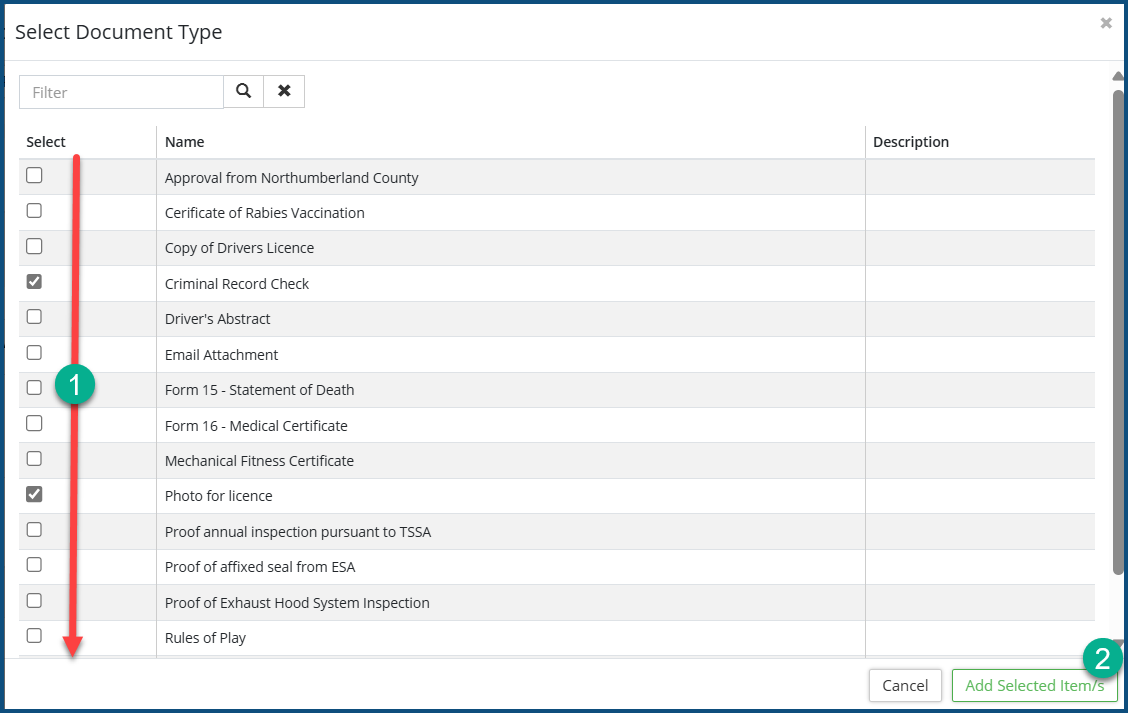Check Proof of affixed seal from ESA
This screenshot has width=1128, height=713.
click(x=34, y=565)
